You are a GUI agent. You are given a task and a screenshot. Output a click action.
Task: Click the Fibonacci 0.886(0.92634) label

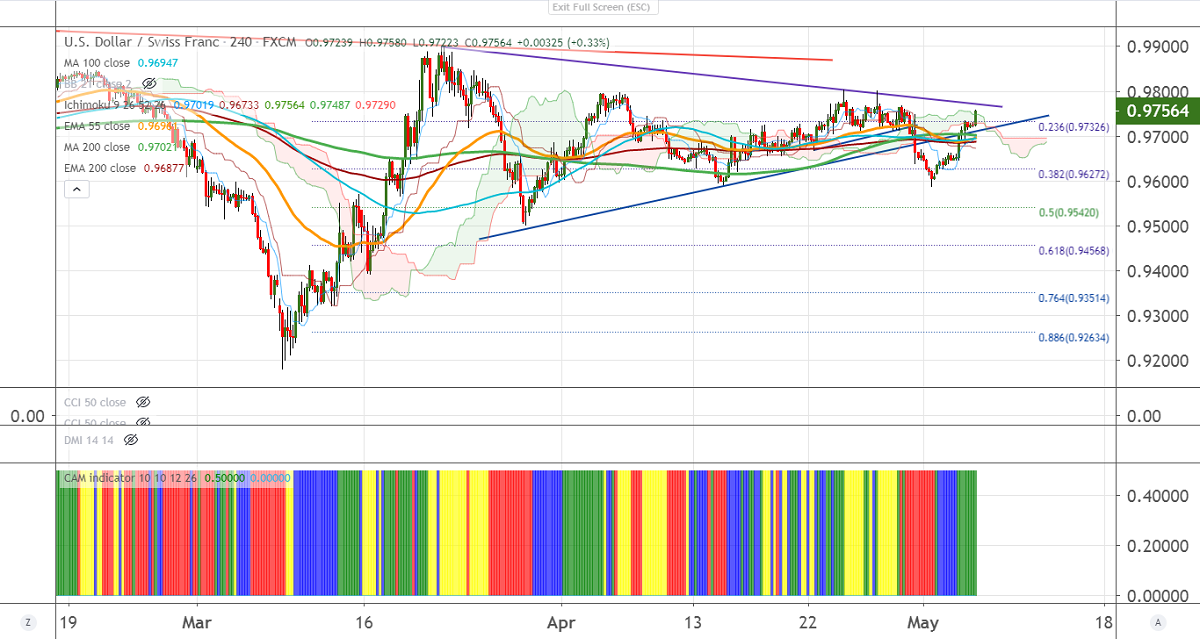(1072, 337)
